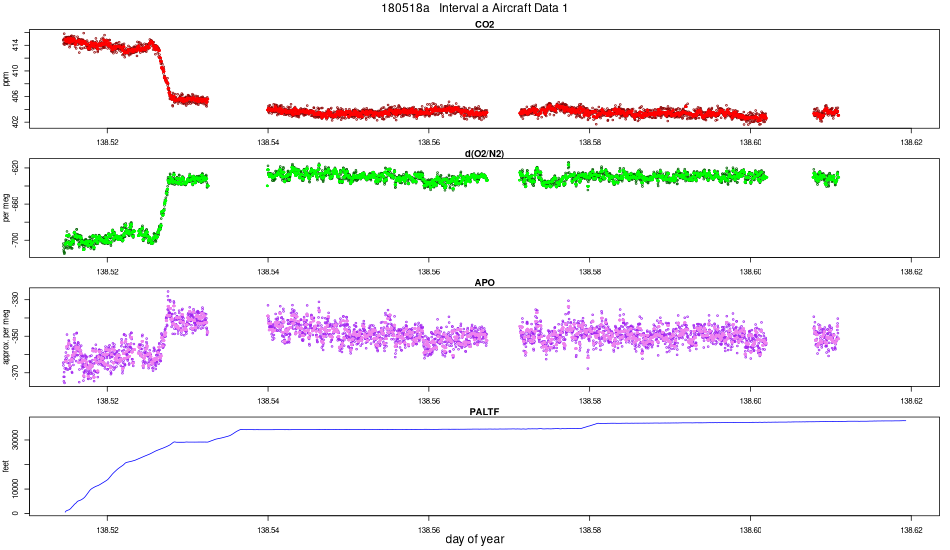Select the "approx. per meg" label on the APO plot
The image size is (950, 550).
coord(5,337)
